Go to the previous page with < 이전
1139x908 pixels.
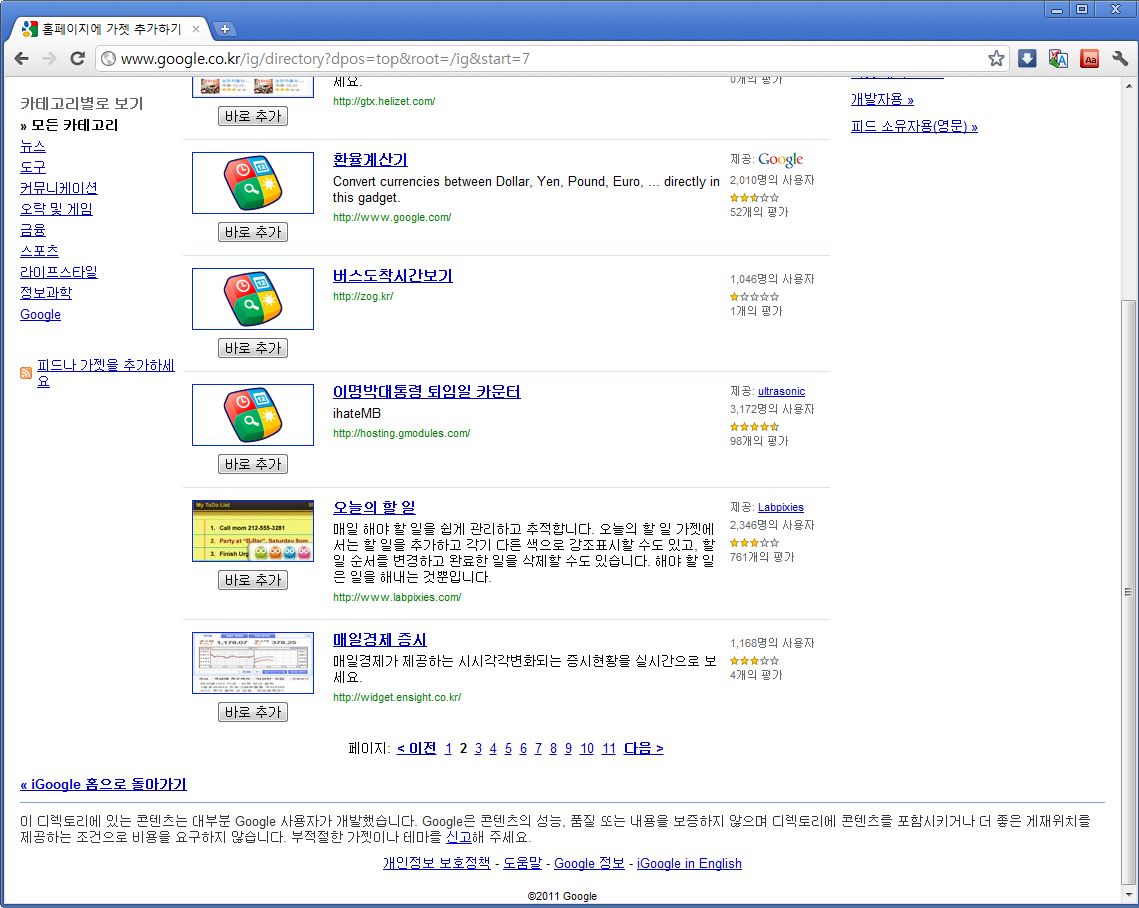click(x=417, y=749)
